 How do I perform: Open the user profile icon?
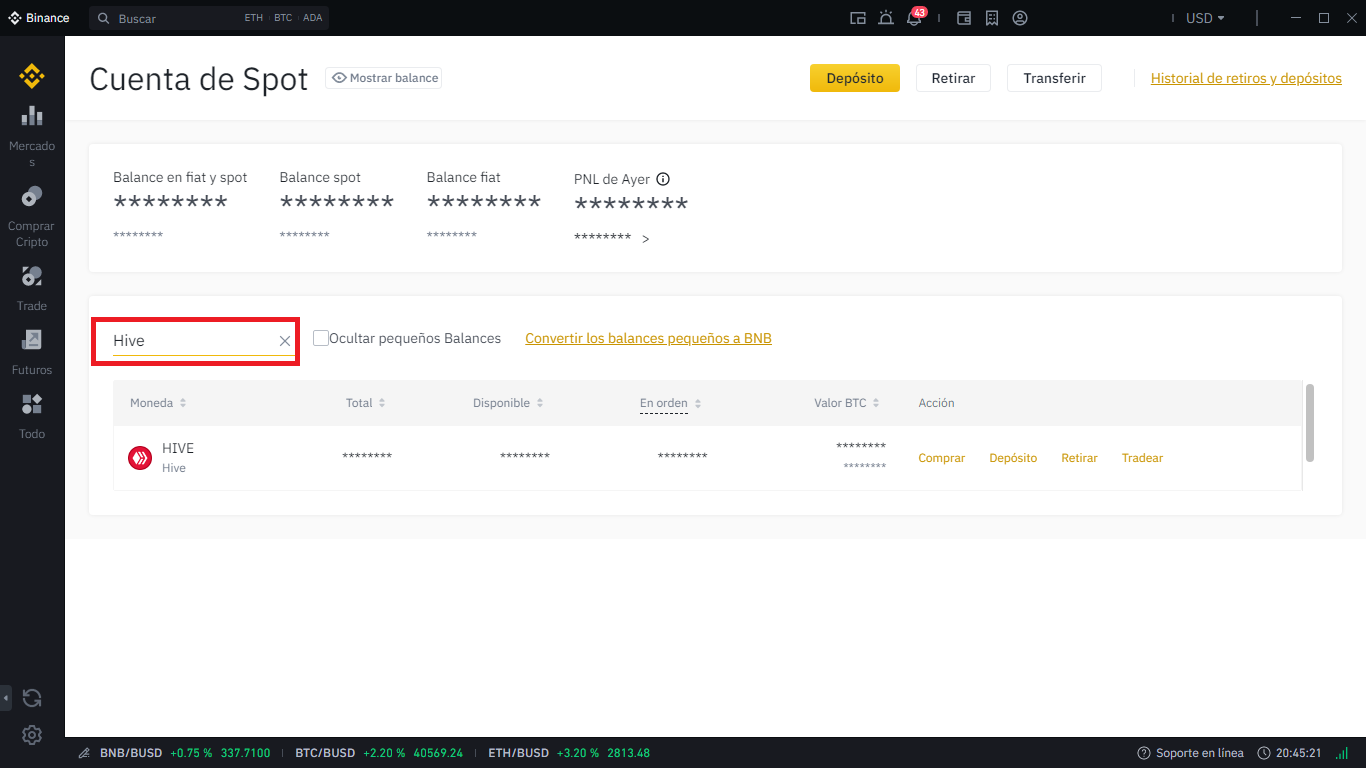tap(1020, 18)
